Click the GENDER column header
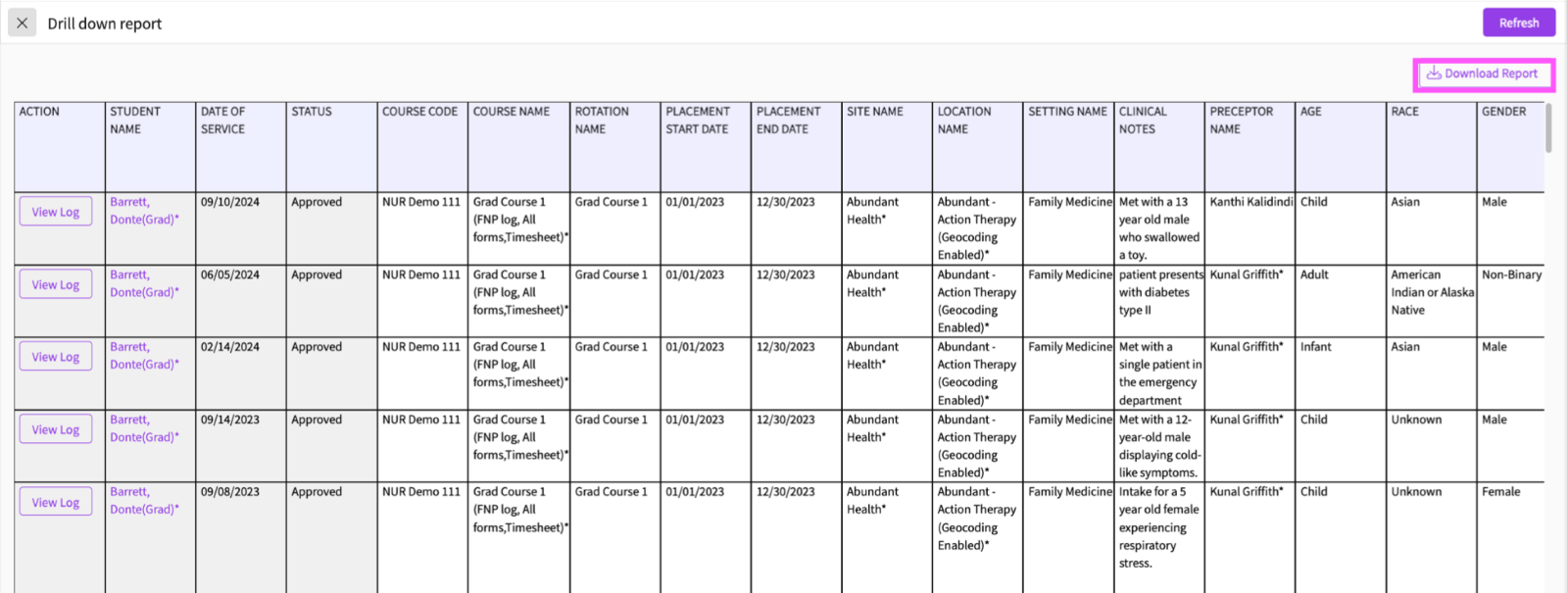 coord(1510,147)
